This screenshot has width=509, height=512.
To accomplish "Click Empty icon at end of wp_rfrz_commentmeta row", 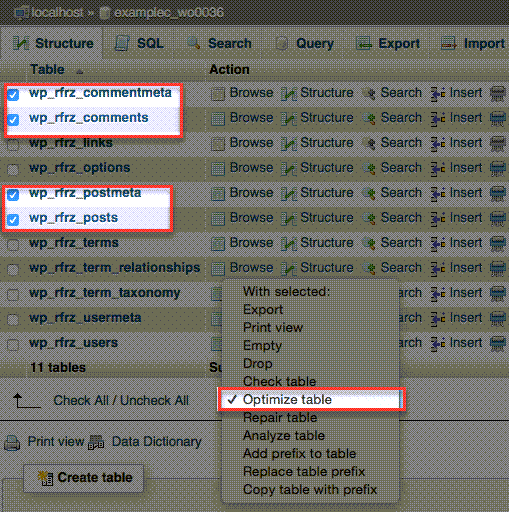I will pos(498,94).
